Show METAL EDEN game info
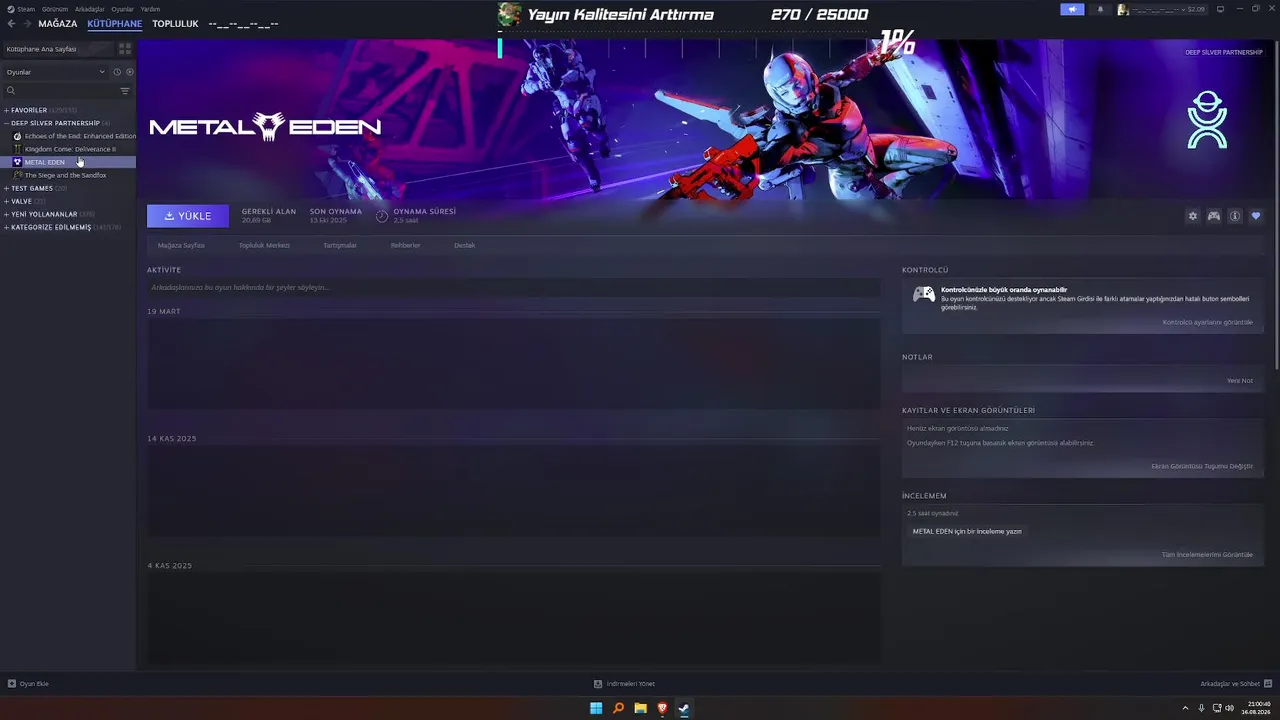 [1235, 216]
